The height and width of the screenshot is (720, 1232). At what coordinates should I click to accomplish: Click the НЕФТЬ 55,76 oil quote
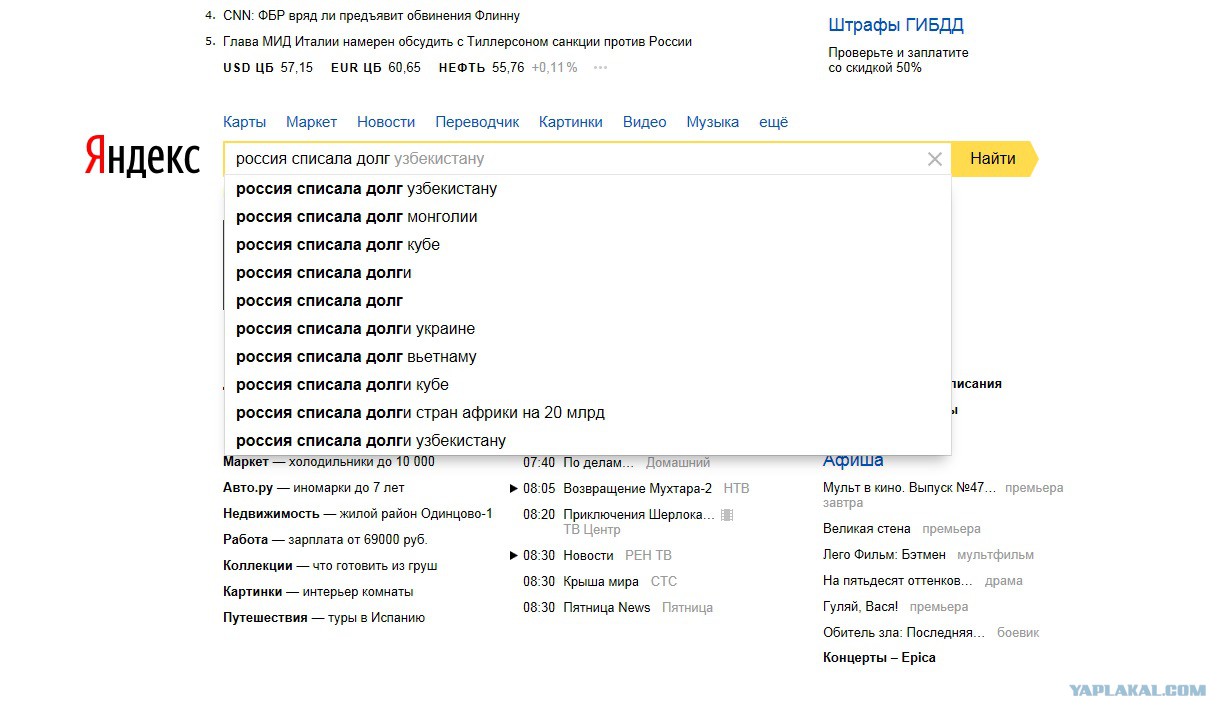[481, 68]
